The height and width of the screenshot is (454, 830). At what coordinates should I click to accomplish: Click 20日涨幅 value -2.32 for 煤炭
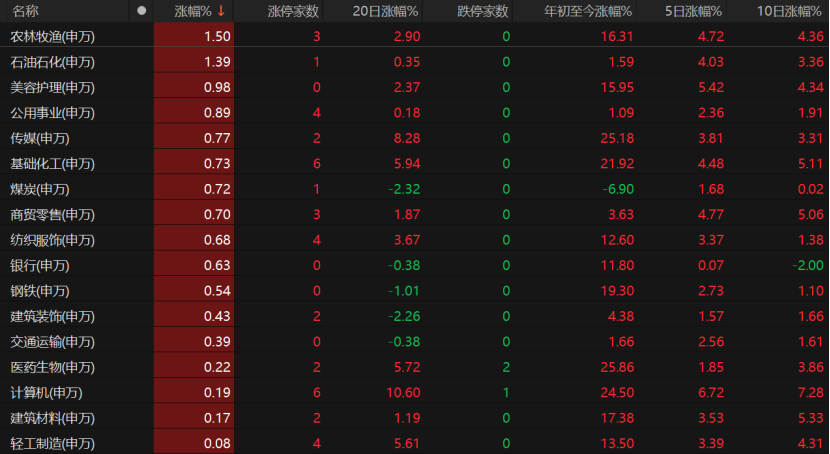tap(404, 189)
